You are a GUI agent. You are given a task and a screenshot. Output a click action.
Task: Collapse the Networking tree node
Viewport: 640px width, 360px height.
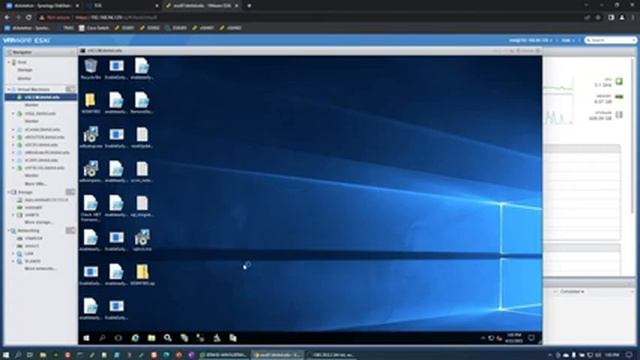9,231
